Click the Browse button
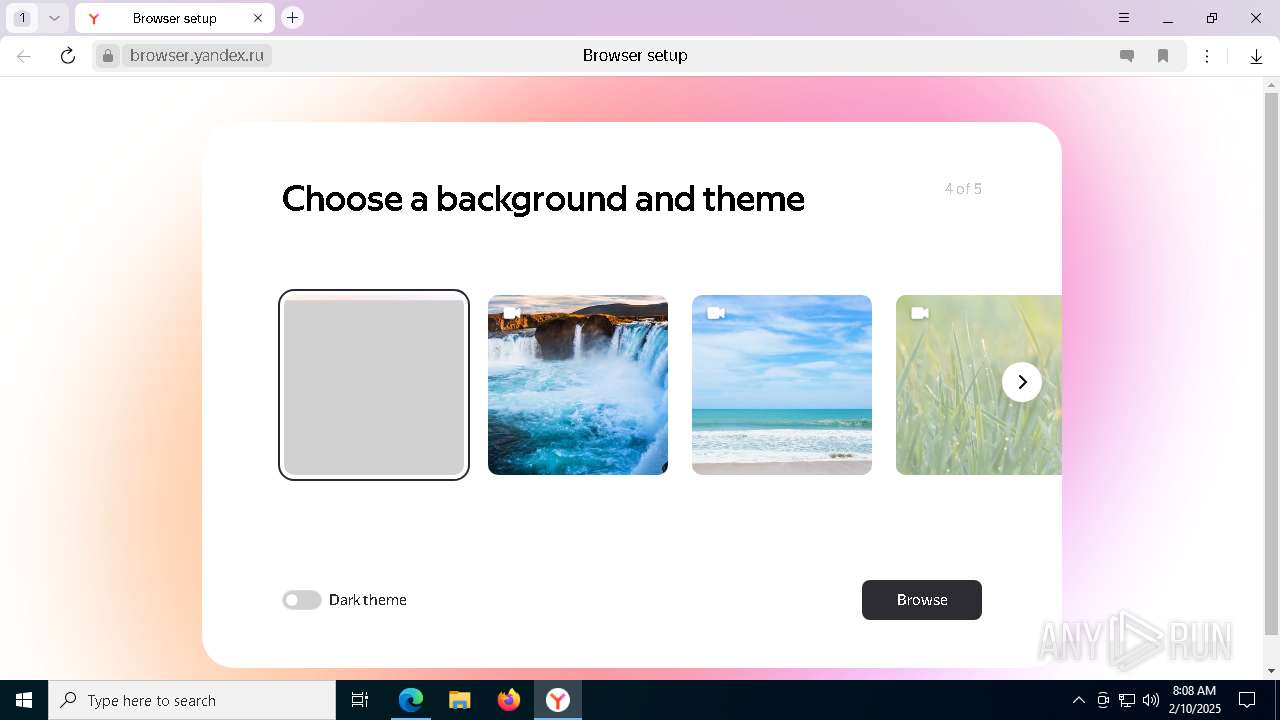Viewport: 1280px width, 720px height. 921,600
